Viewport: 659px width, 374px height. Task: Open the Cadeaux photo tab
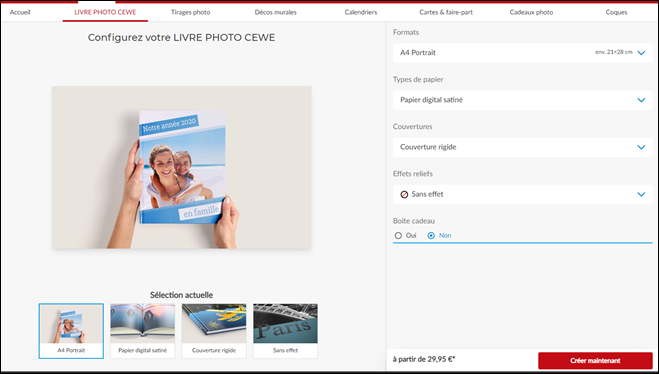[x=531, y=12]
